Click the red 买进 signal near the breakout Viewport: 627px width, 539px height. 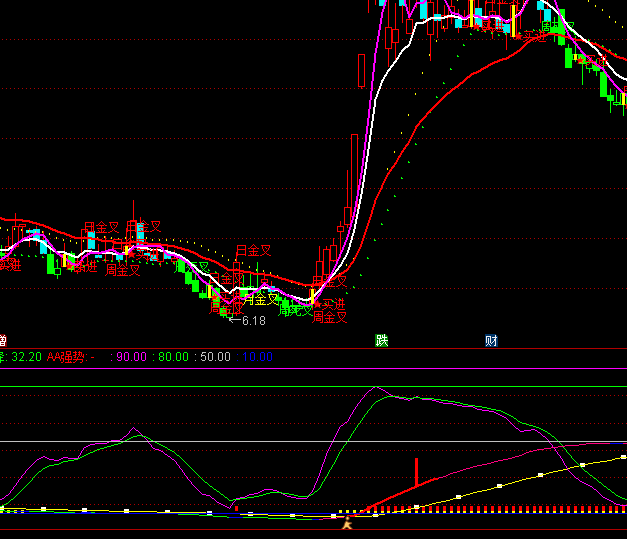pos(333,303)
